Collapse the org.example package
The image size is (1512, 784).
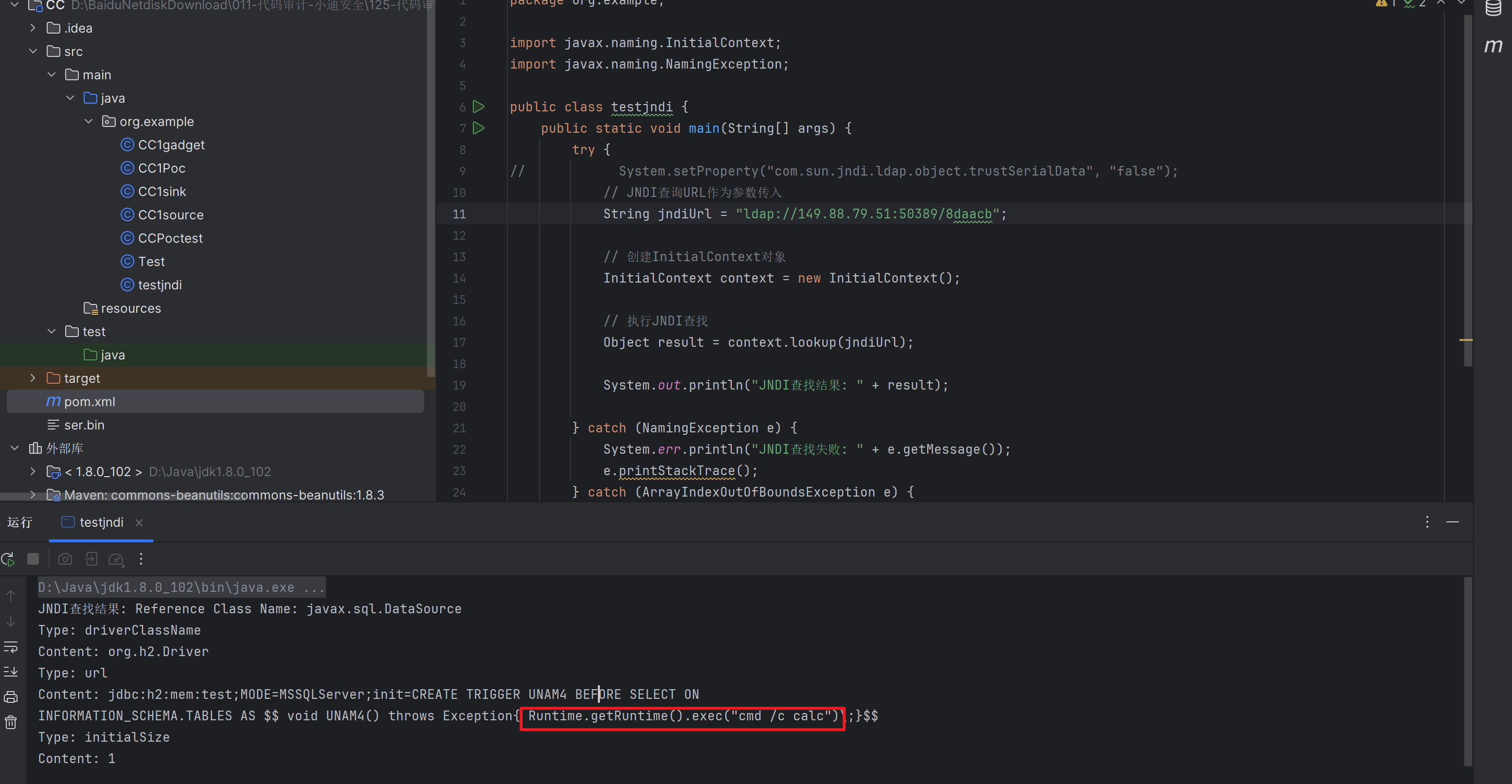(89, 122)
